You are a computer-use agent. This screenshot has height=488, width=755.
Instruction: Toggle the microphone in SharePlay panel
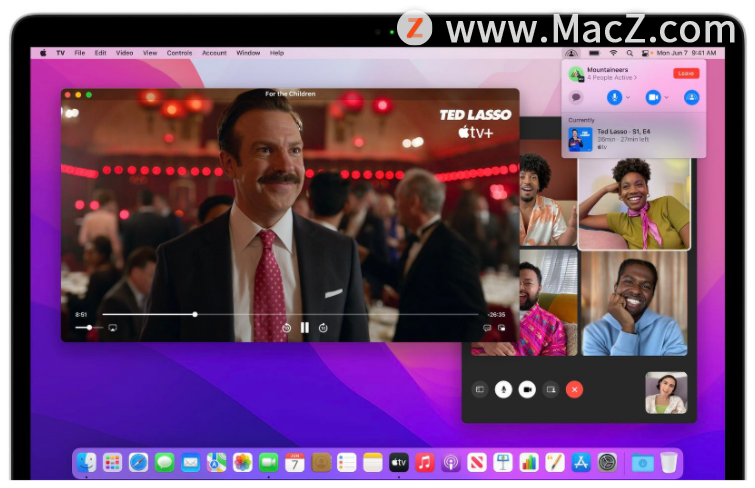pos(614,97)
